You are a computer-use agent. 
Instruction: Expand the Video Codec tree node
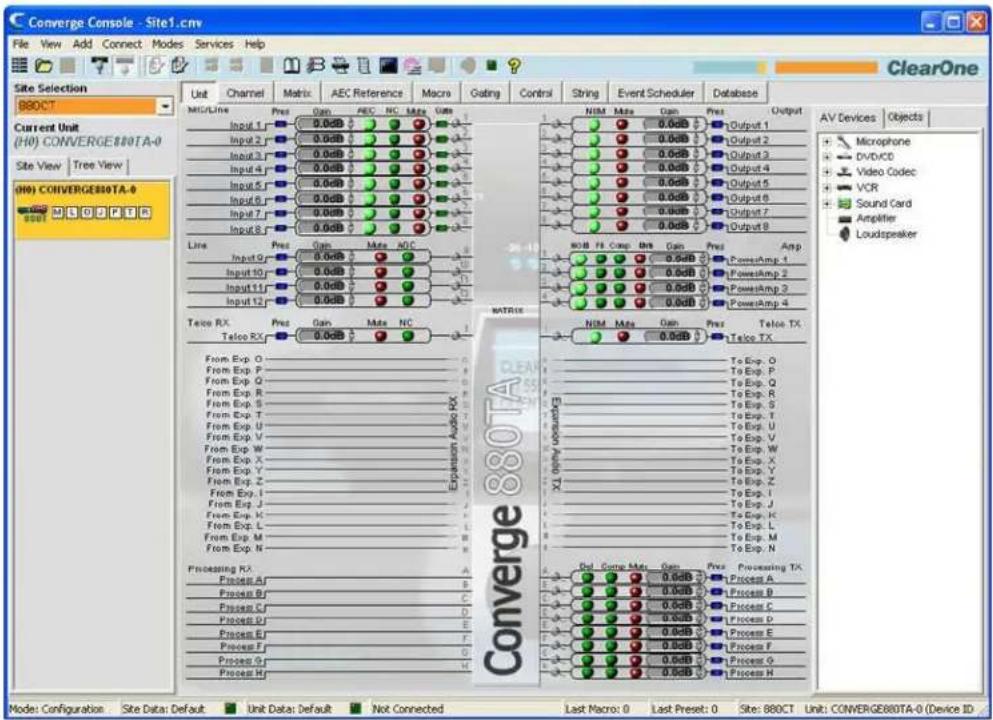click(x=827, y=172)
